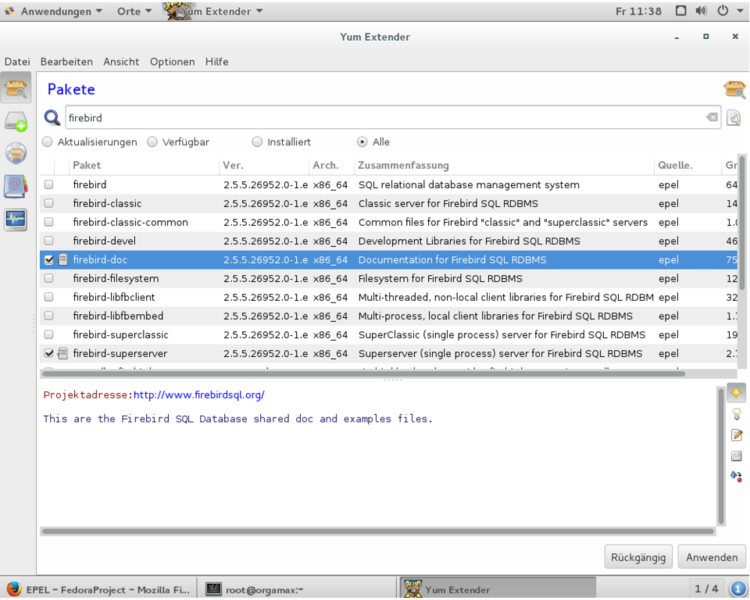
Task: Open the volume control in top panel
Action: click(x=701, y=11)
